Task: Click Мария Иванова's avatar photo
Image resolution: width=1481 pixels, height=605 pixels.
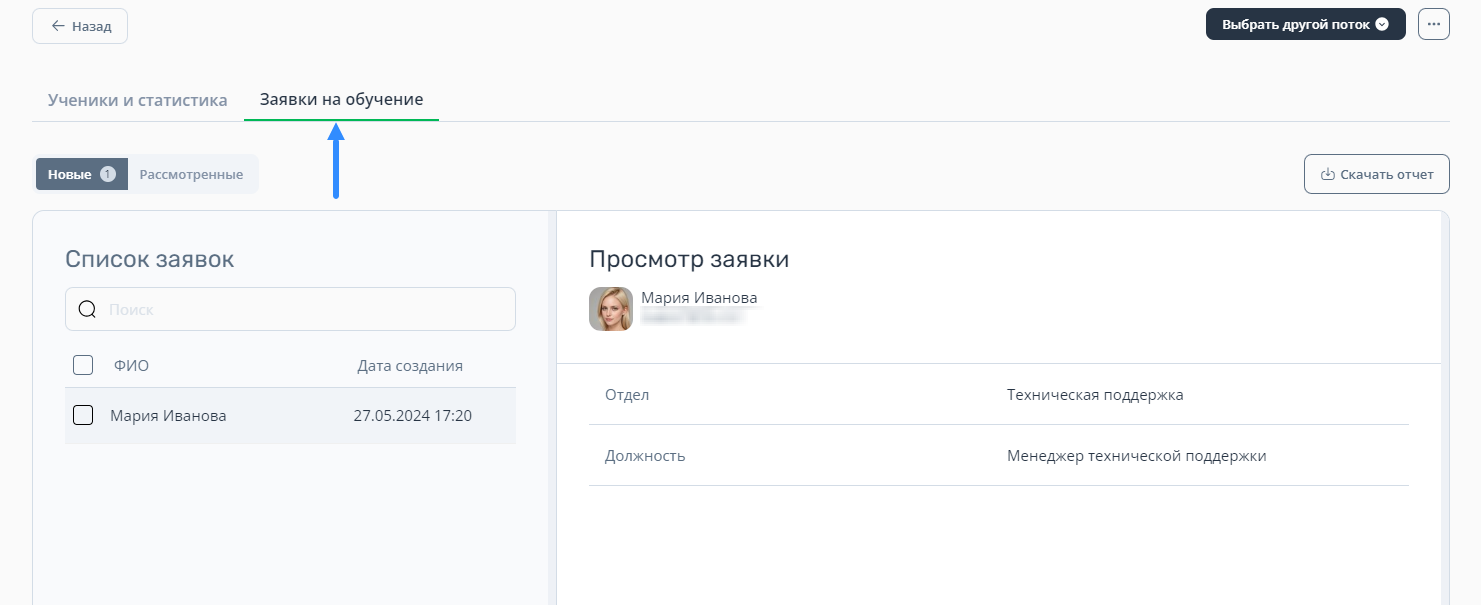Action: tap(611, 309)
